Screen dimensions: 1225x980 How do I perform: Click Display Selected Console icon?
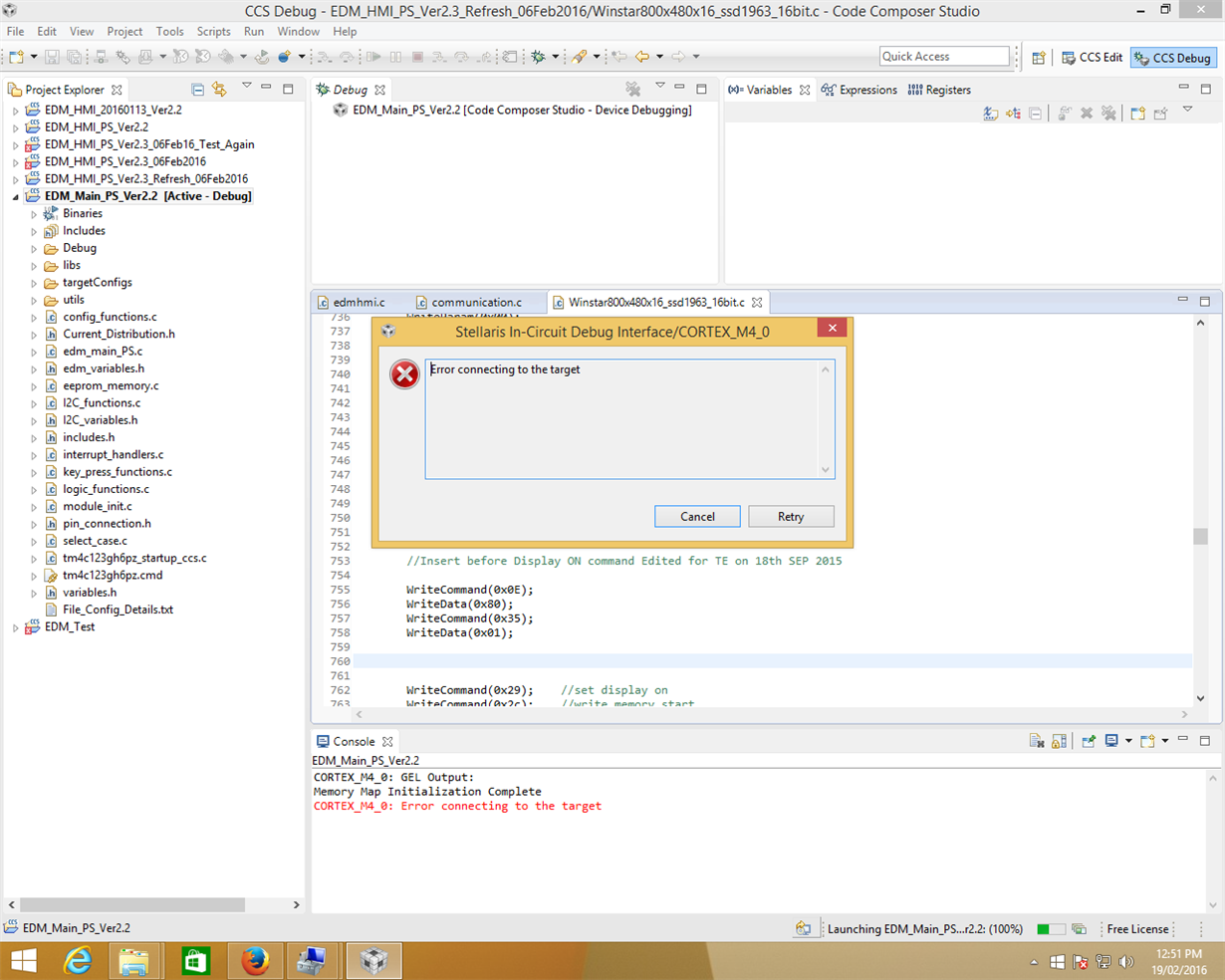point(1111,741)
